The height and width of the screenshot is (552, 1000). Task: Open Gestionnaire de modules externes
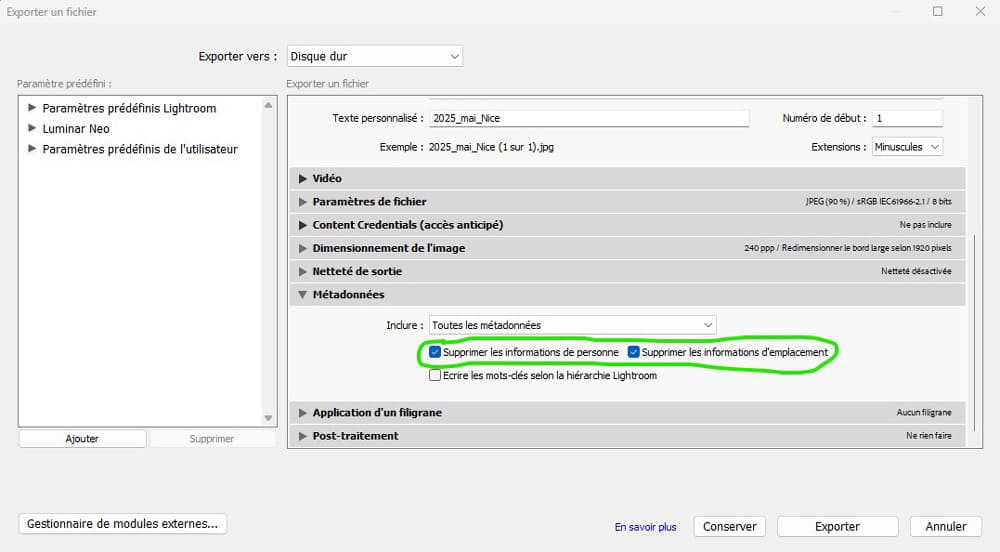pyautogui.click(x=123, y=524)
